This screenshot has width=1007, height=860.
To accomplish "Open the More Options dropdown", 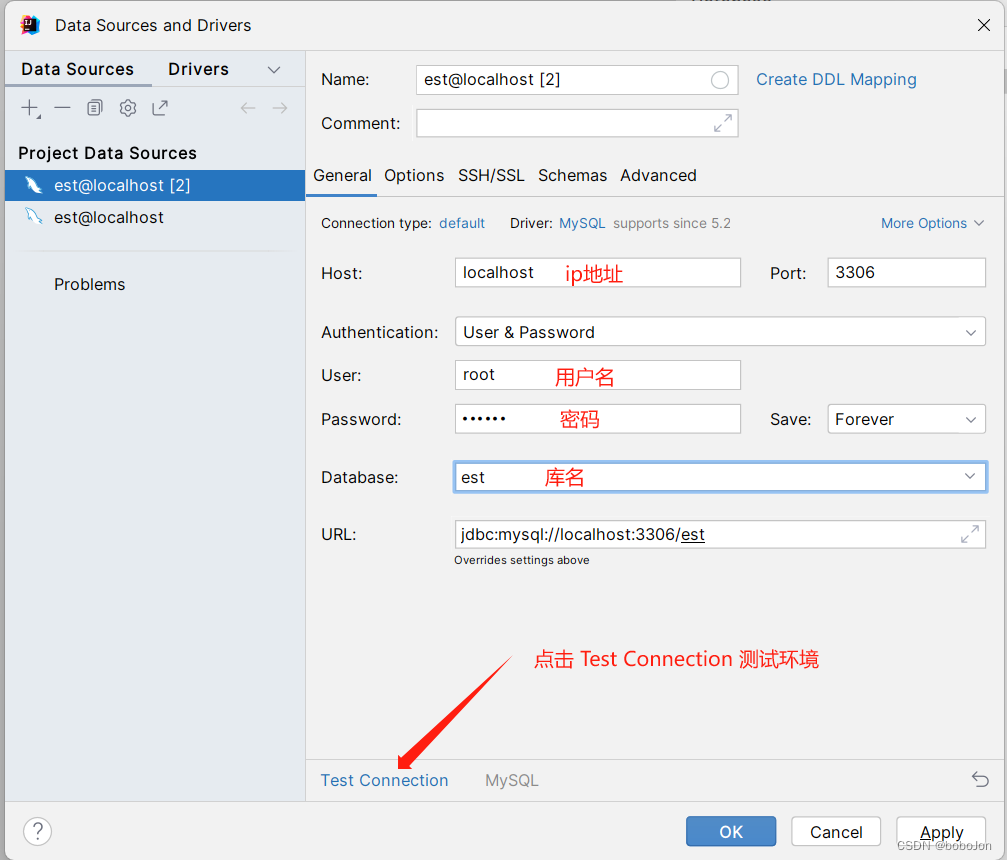I will pos(932,223).
